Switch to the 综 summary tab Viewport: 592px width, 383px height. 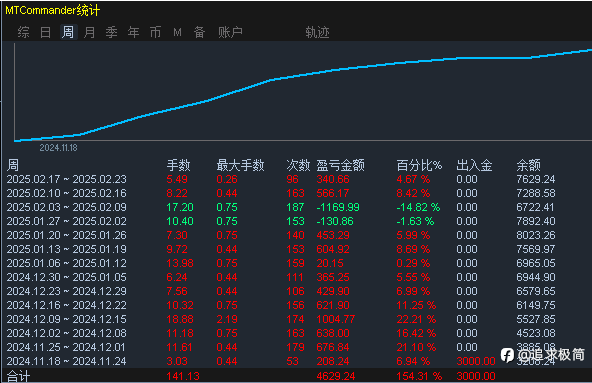click(23, 32)
